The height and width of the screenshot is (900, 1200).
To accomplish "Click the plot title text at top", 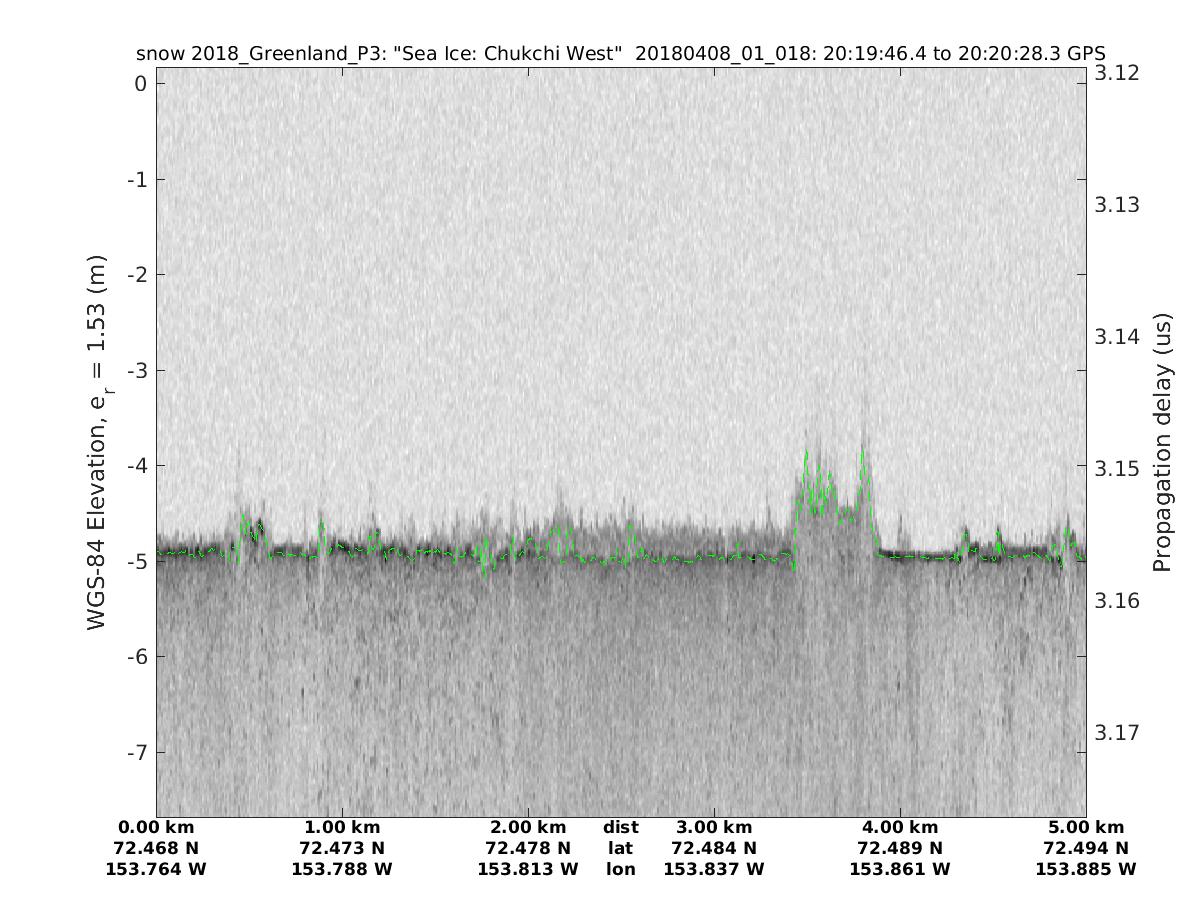I will pyautogui.click(x=620, y=54).
